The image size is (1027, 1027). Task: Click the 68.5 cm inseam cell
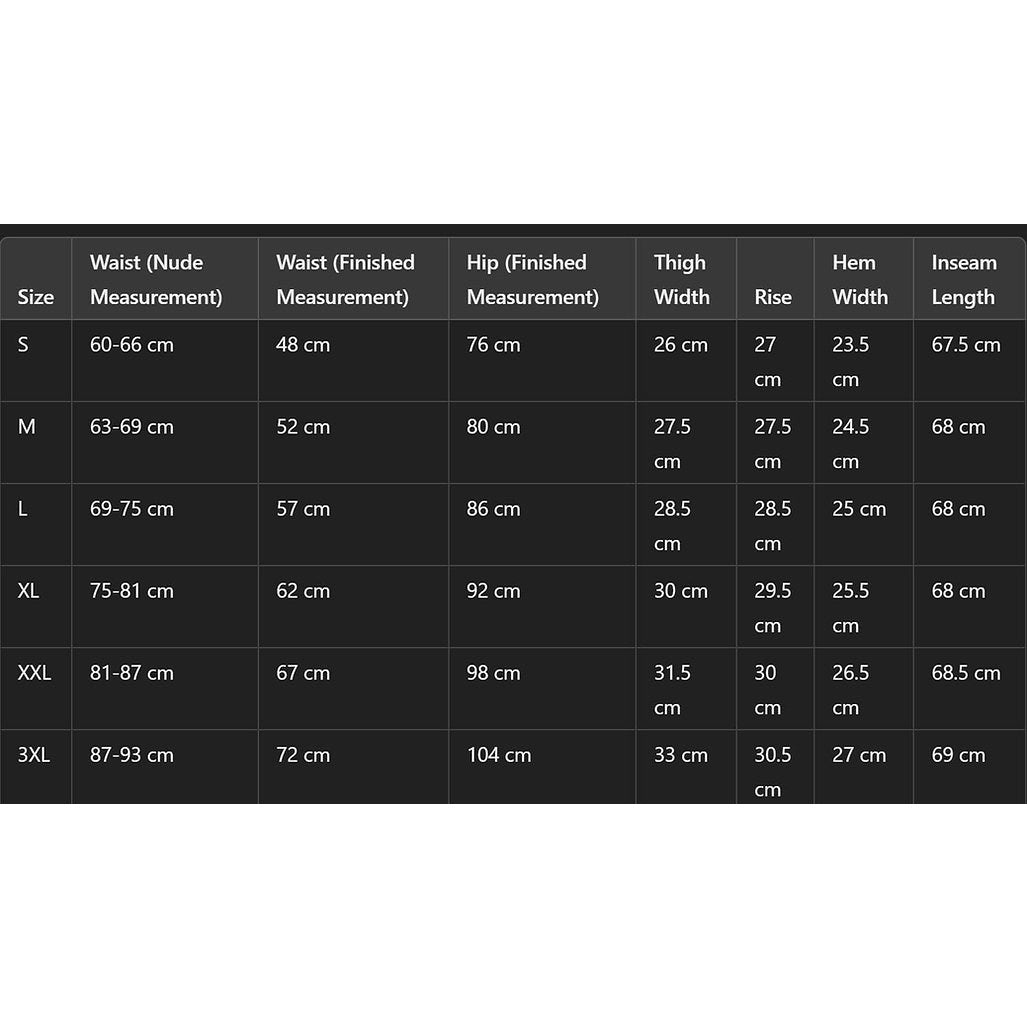pyautogui.click(x=966, y=673)
